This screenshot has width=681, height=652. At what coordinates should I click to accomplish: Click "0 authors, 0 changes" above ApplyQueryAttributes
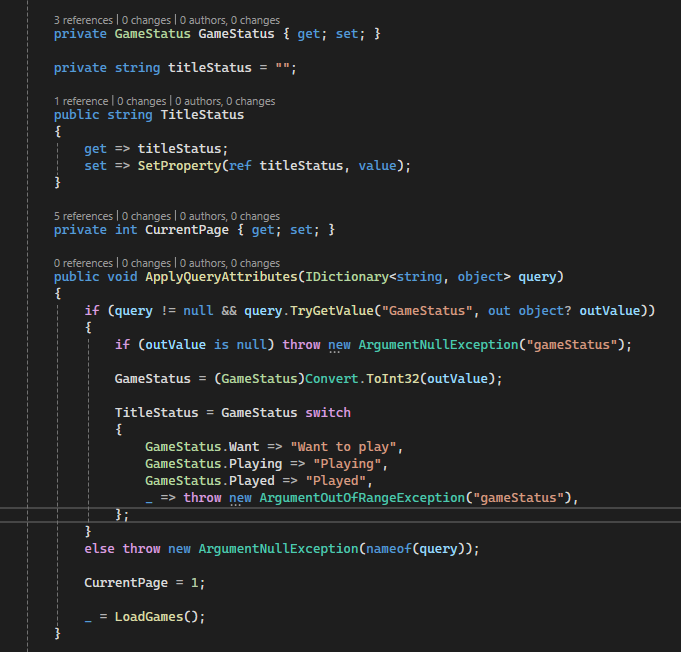(230, 263)
